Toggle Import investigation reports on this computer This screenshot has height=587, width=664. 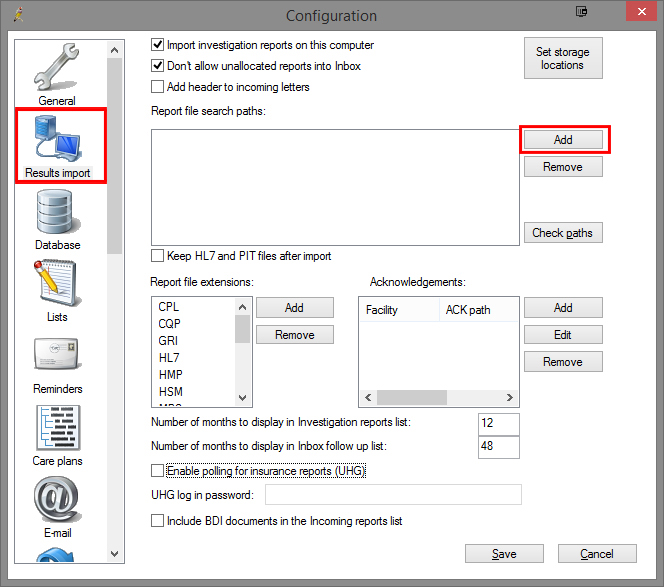pos(158,46)
